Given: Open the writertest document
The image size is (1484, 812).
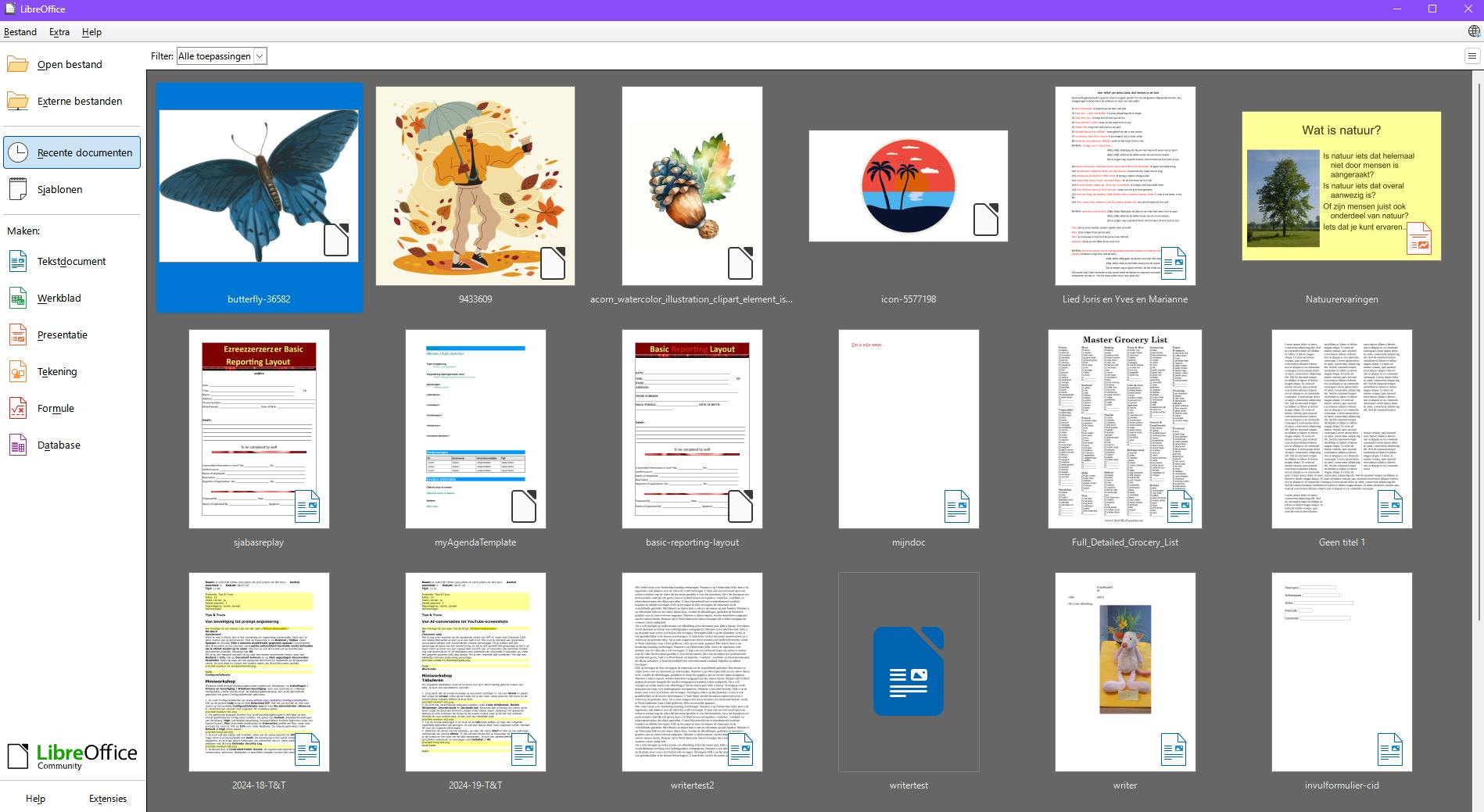Looking at the screenshot, I should pyautogui.click(x=909, y=672).
